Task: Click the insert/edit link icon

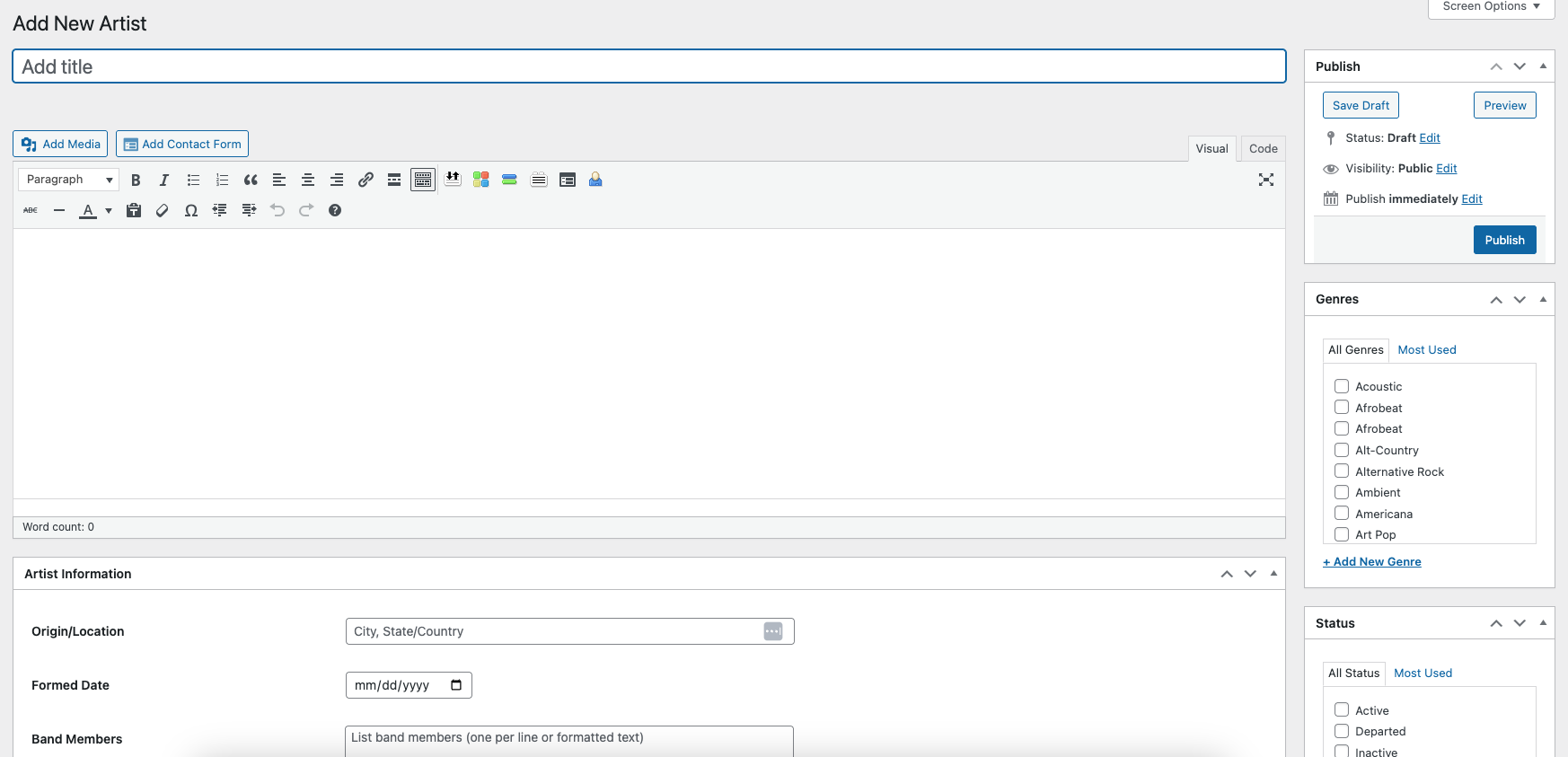Action: [366, 180]
